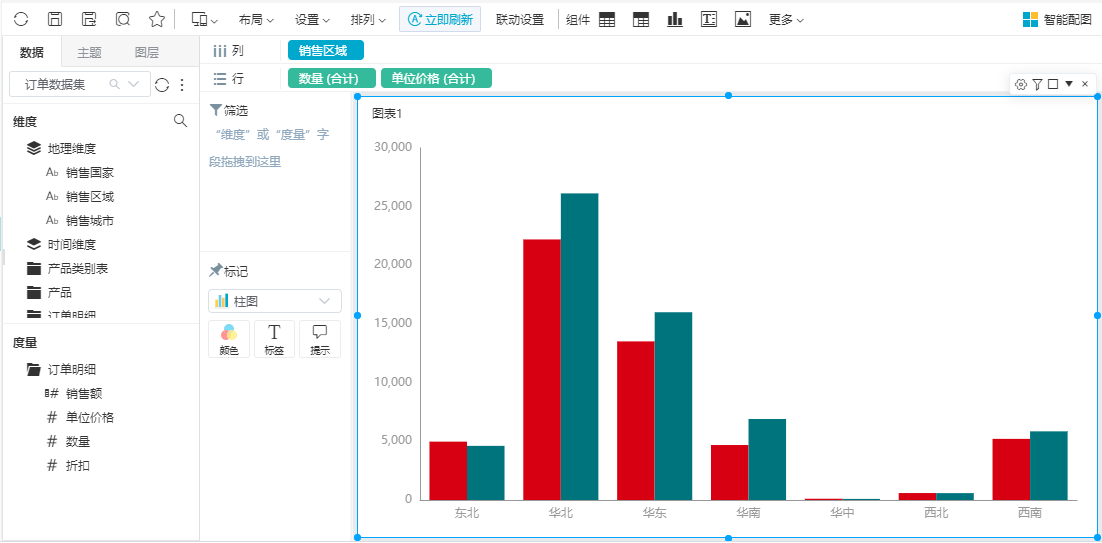Click the 标签 mark button

274,339
